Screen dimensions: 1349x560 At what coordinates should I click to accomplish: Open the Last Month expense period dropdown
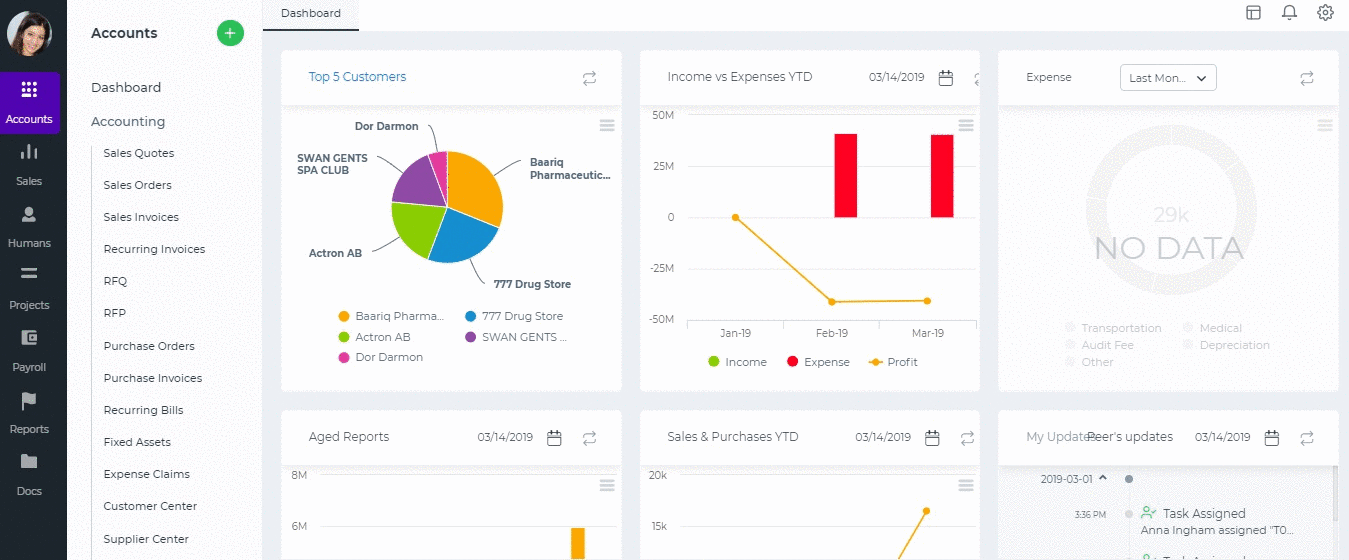(x=1168, y=78)
